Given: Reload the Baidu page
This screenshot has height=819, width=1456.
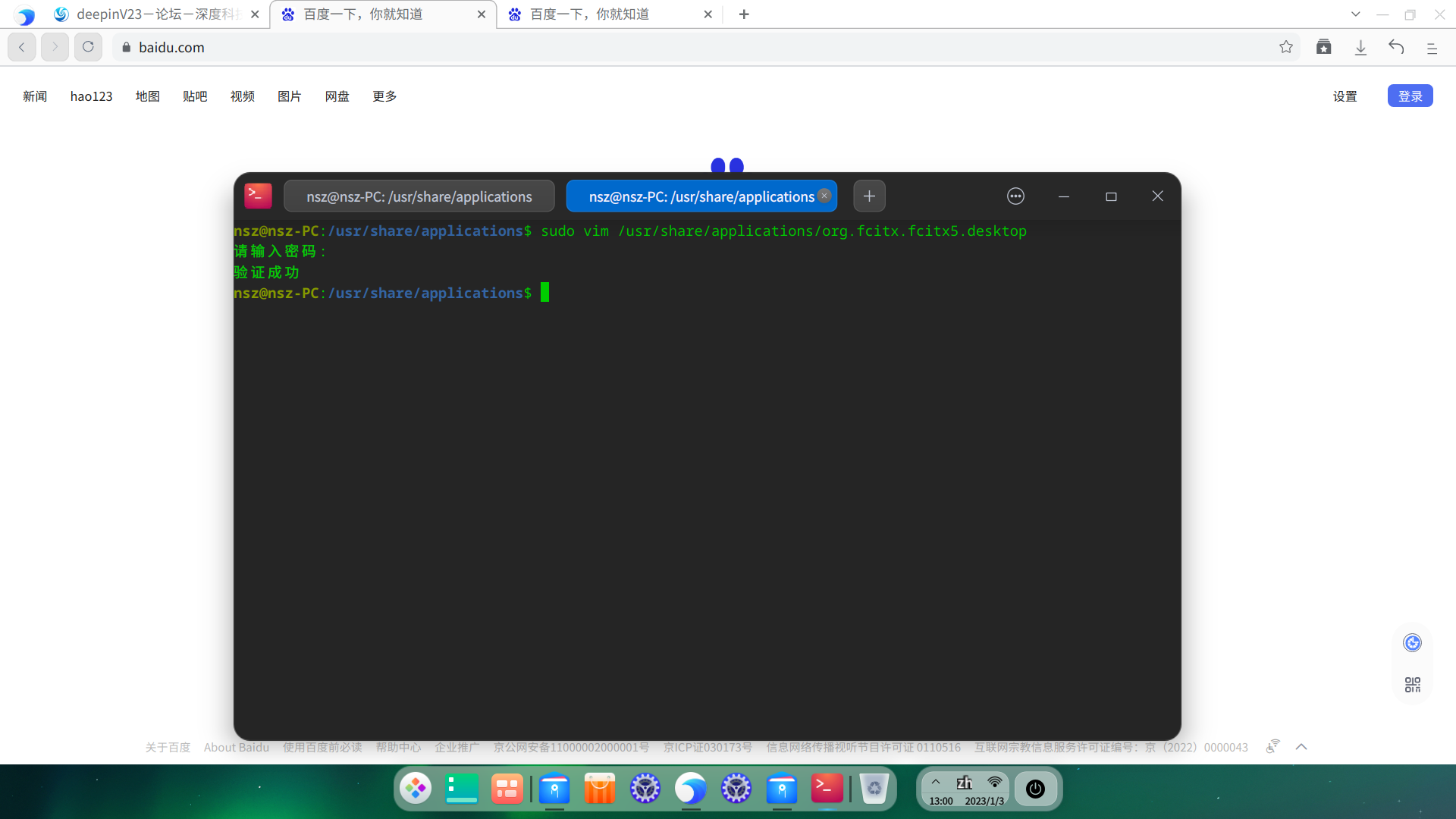Looking at the screenshot, I should point(88,47).
